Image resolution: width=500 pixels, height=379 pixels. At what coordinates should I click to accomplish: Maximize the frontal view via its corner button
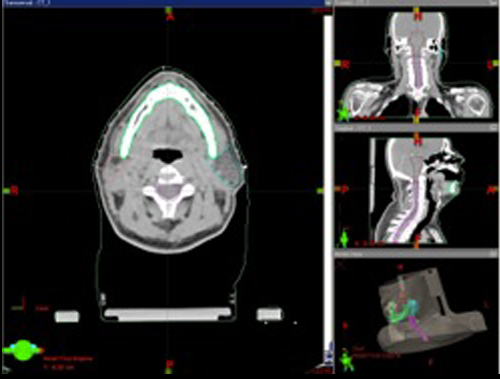(493, 3)
